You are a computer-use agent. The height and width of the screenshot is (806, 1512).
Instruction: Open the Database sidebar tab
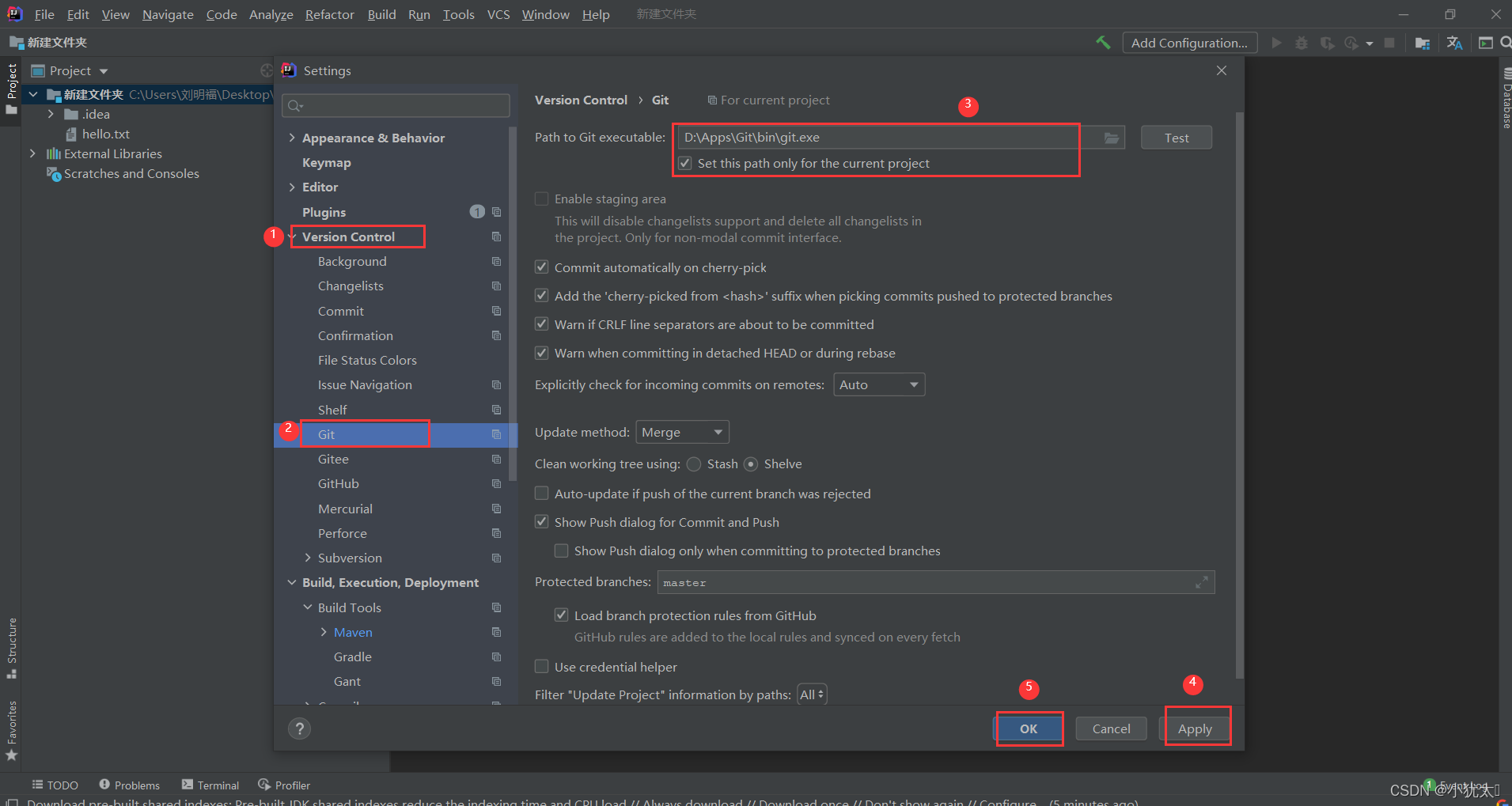point(1506,98)
